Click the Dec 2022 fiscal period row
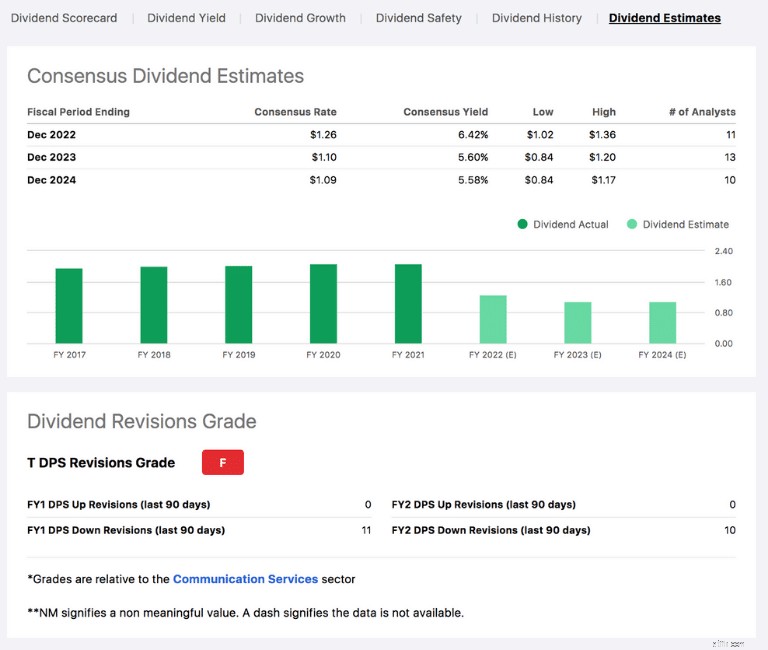 381,135
